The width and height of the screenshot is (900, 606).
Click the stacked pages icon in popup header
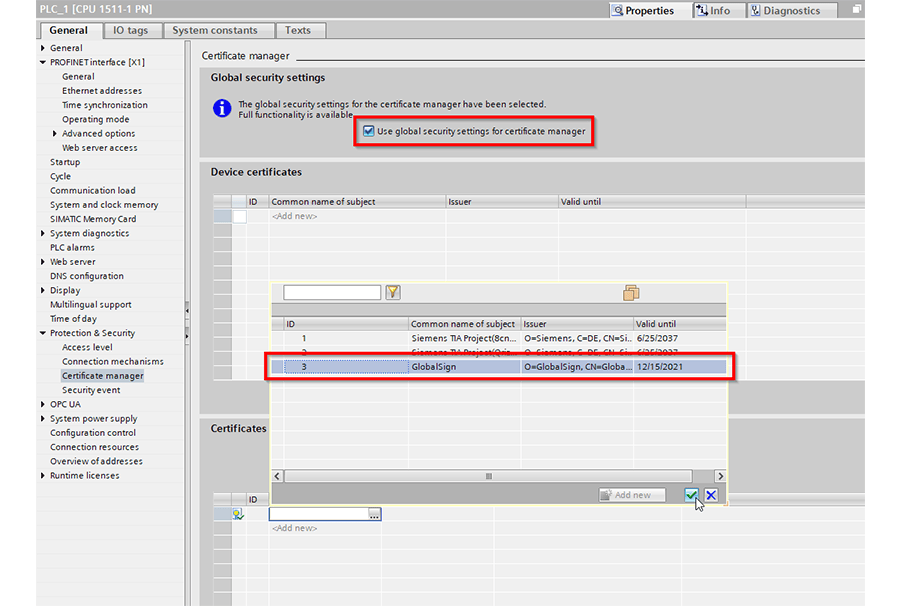point(630,293)
